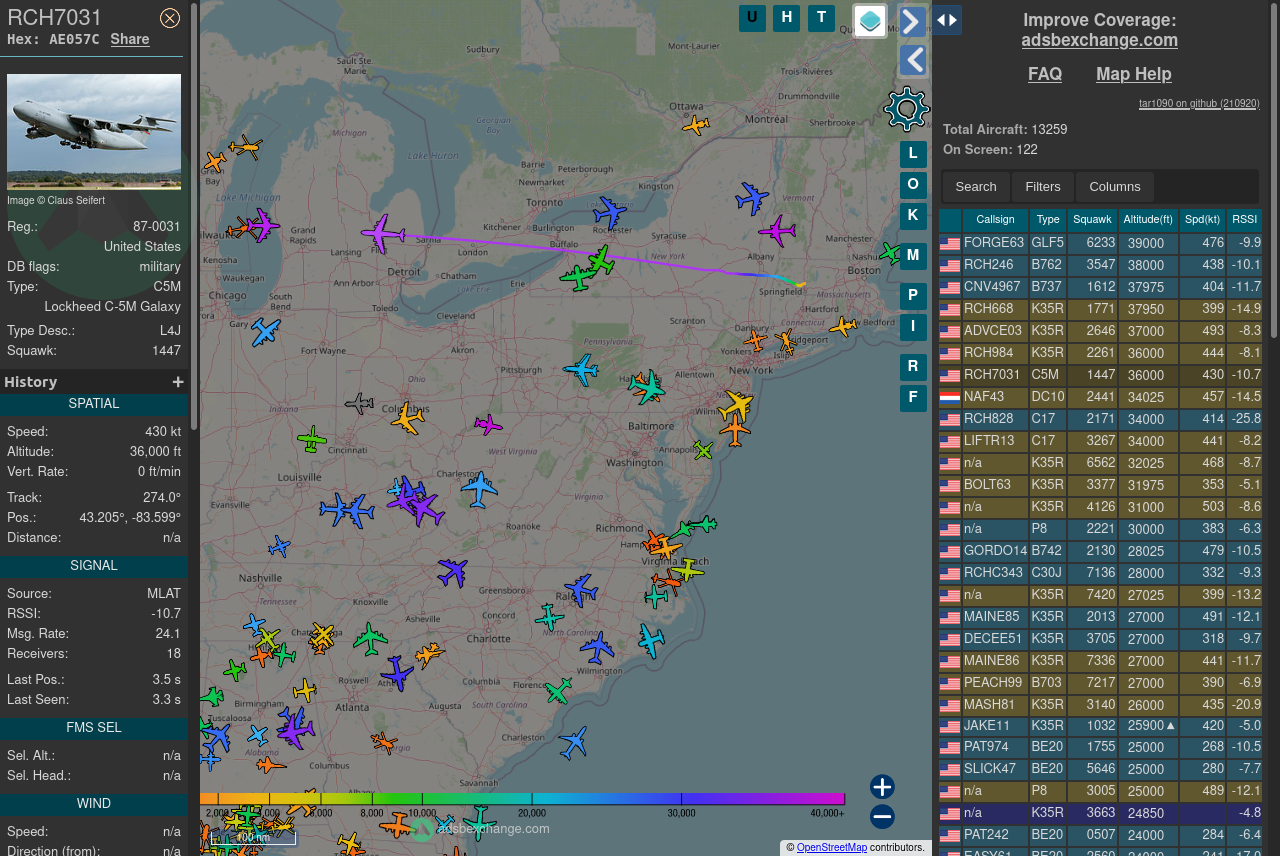Select the RCH246 aircraft row

1100,265
